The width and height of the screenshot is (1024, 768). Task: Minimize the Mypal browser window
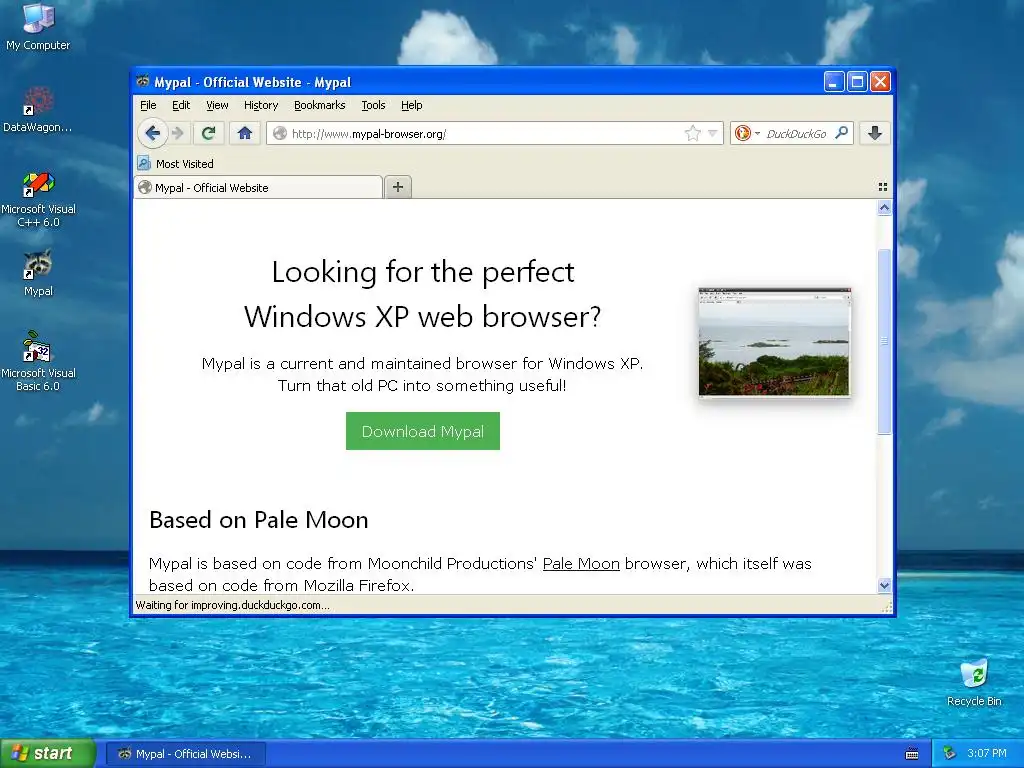tap(833, 82)
